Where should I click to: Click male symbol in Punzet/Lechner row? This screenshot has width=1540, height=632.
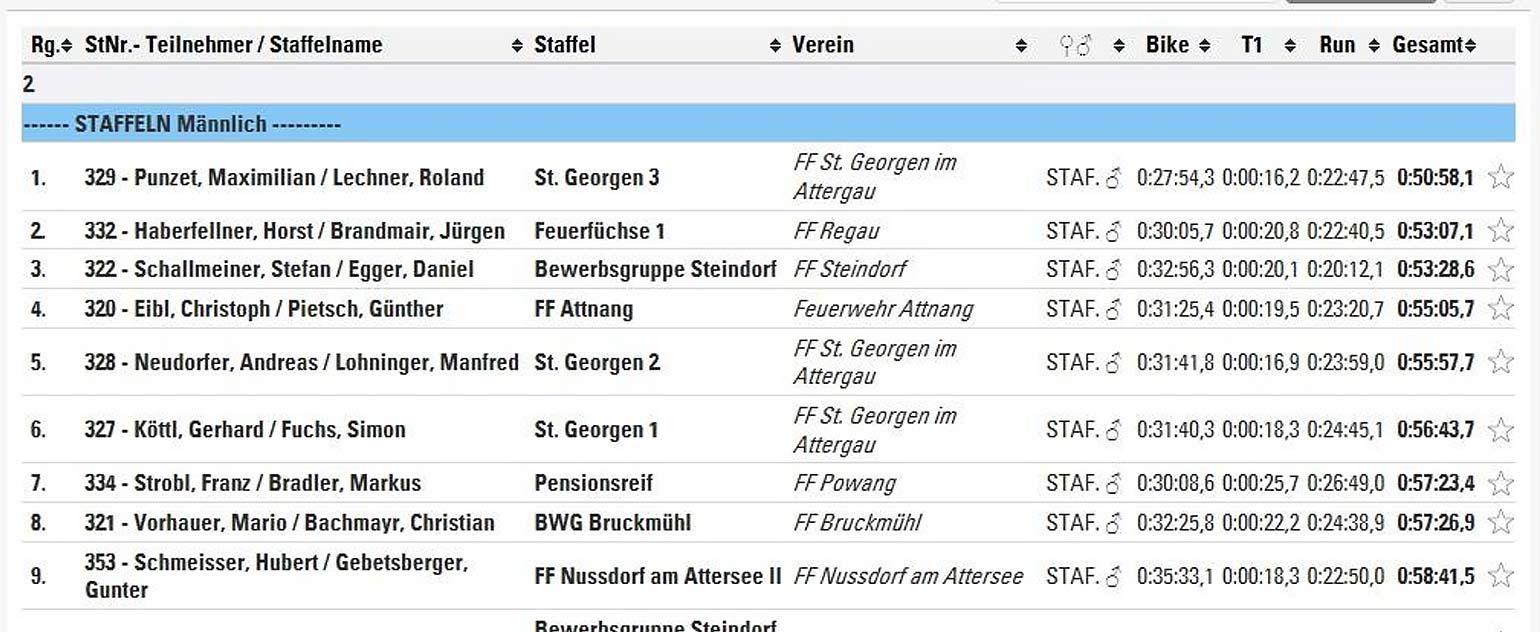coord(1113,179)
